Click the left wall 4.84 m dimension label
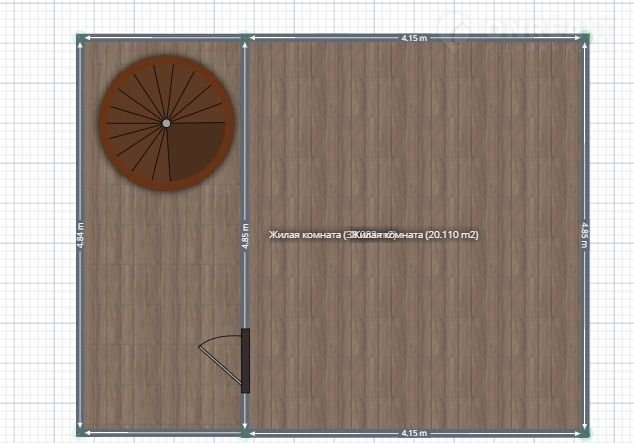Screen dimensions: 634x443 click(x=80, y=236)
